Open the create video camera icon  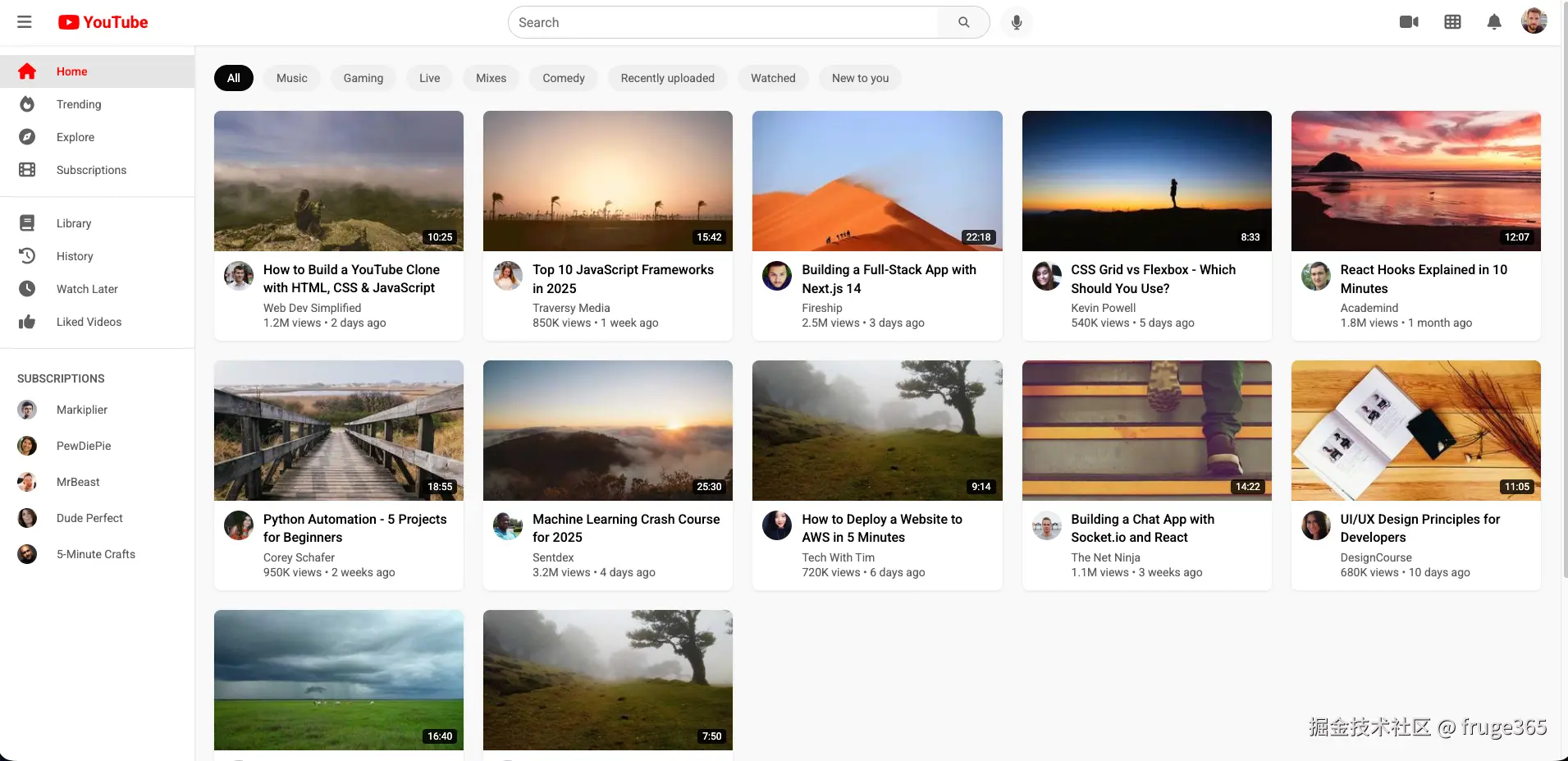click(1409, 22)
